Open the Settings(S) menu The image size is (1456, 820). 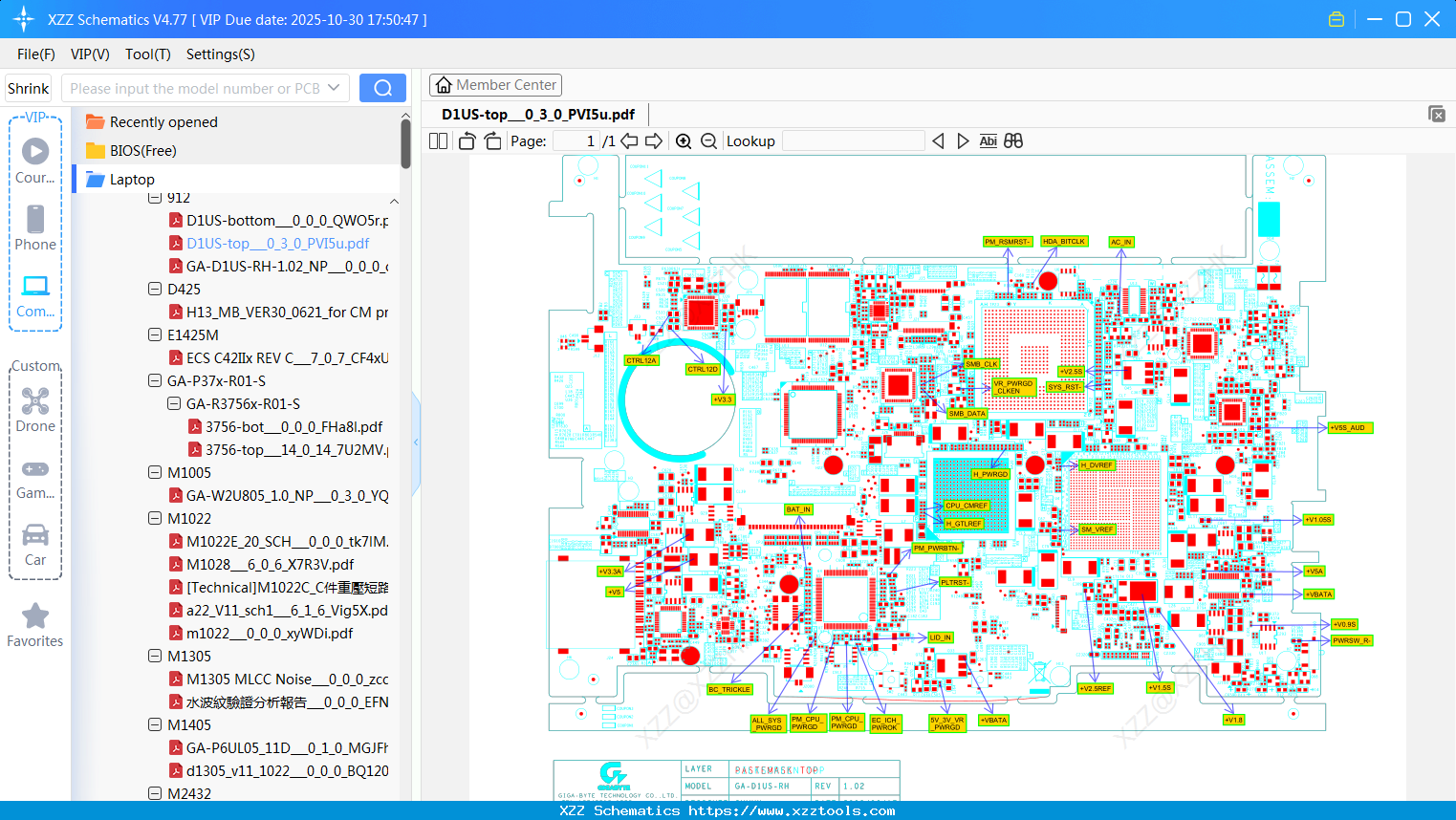tap(221, 54)
